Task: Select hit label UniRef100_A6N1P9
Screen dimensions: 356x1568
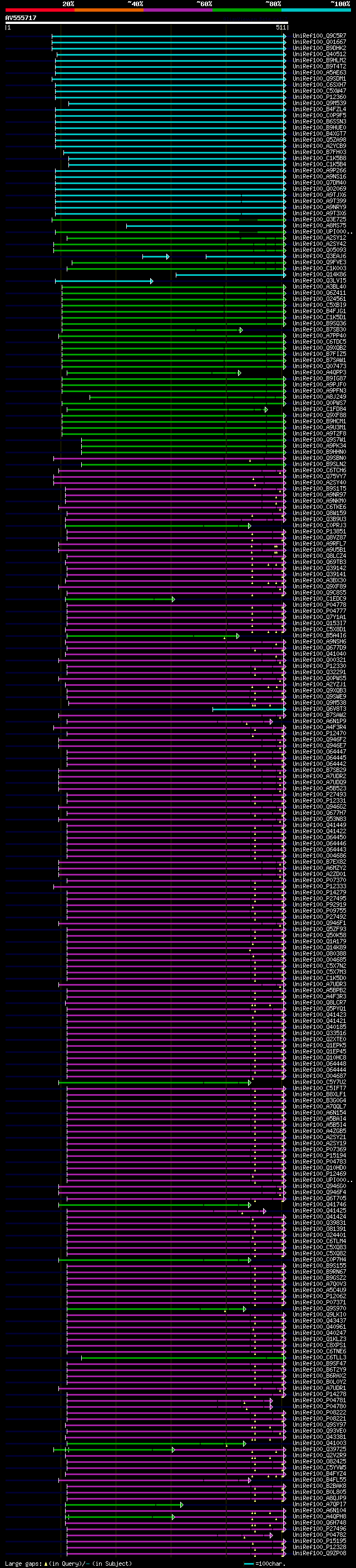Action: coord(319,721)
